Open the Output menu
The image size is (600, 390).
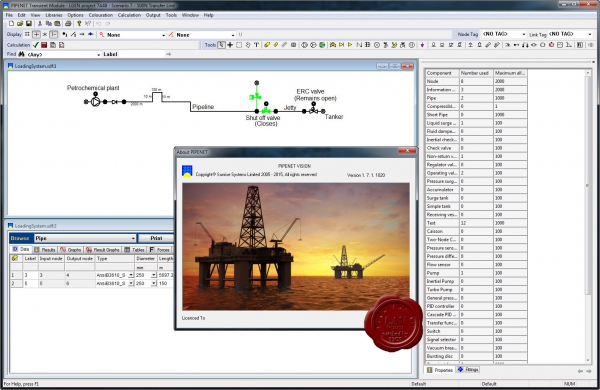coord(153,15)
